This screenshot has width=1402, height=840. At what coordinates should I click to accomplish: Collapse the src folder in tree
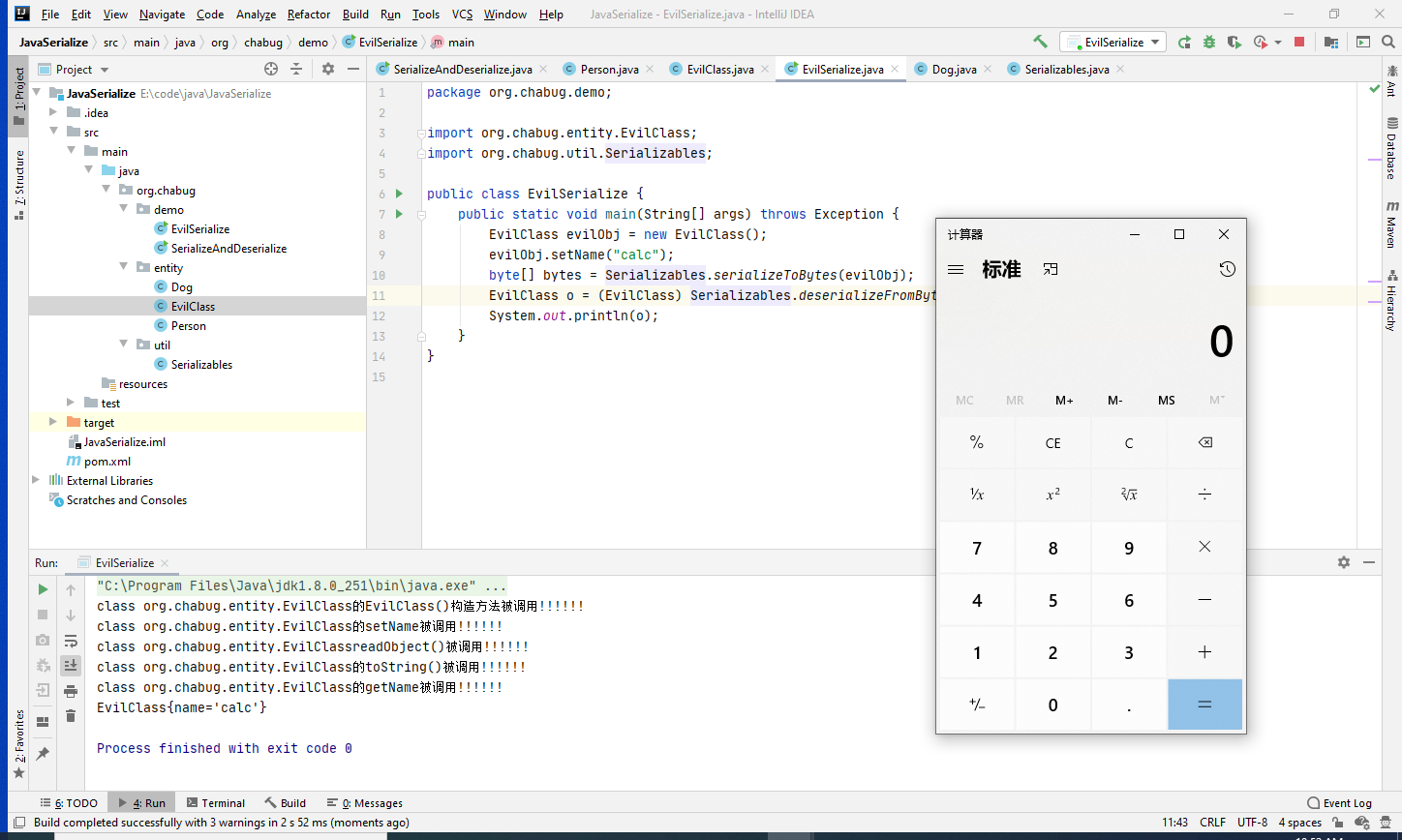(x=54, y=133)
